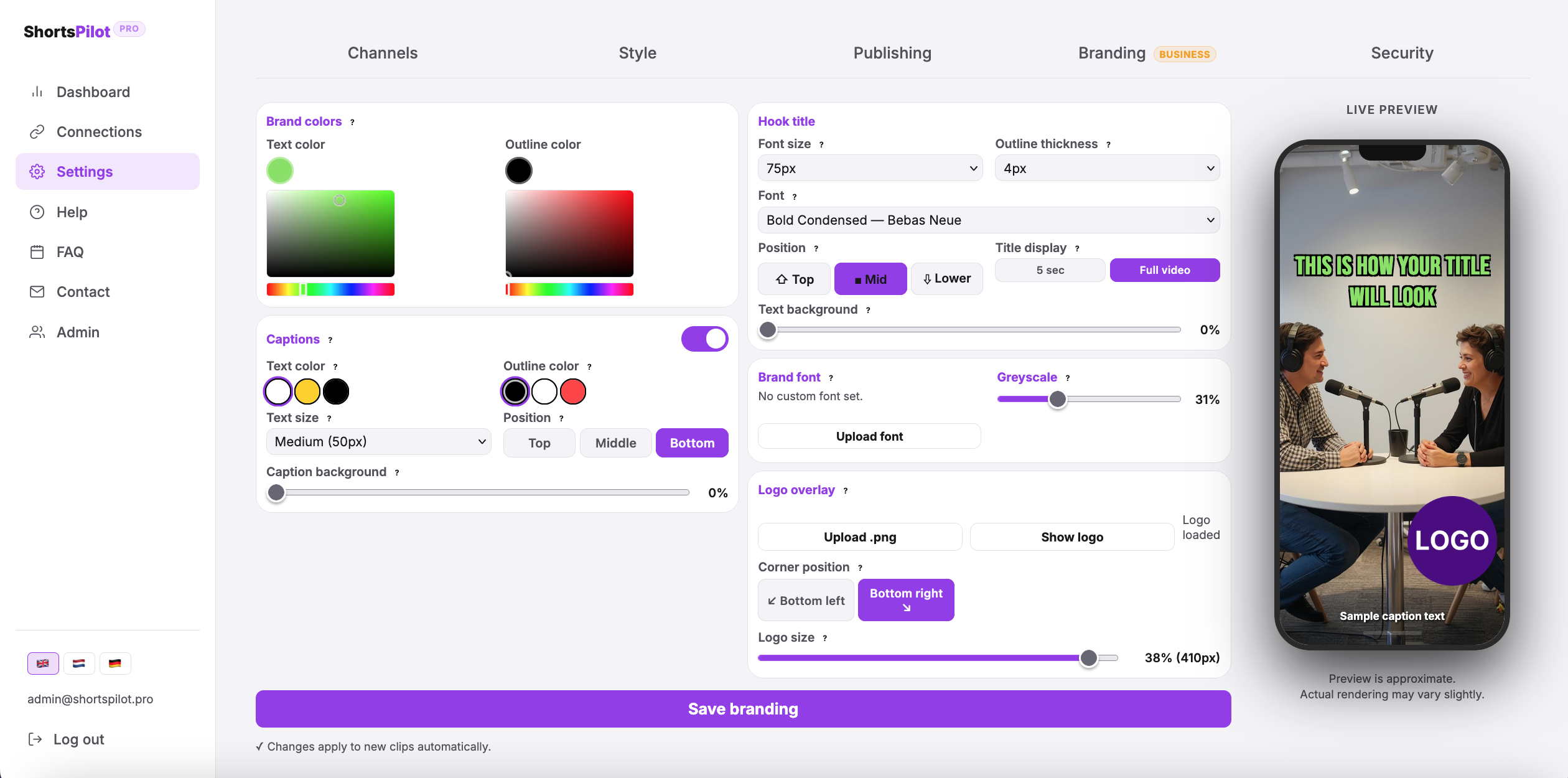Click the Log out icon
Screen dimensions: 1568x778
(x=35, y=739)
